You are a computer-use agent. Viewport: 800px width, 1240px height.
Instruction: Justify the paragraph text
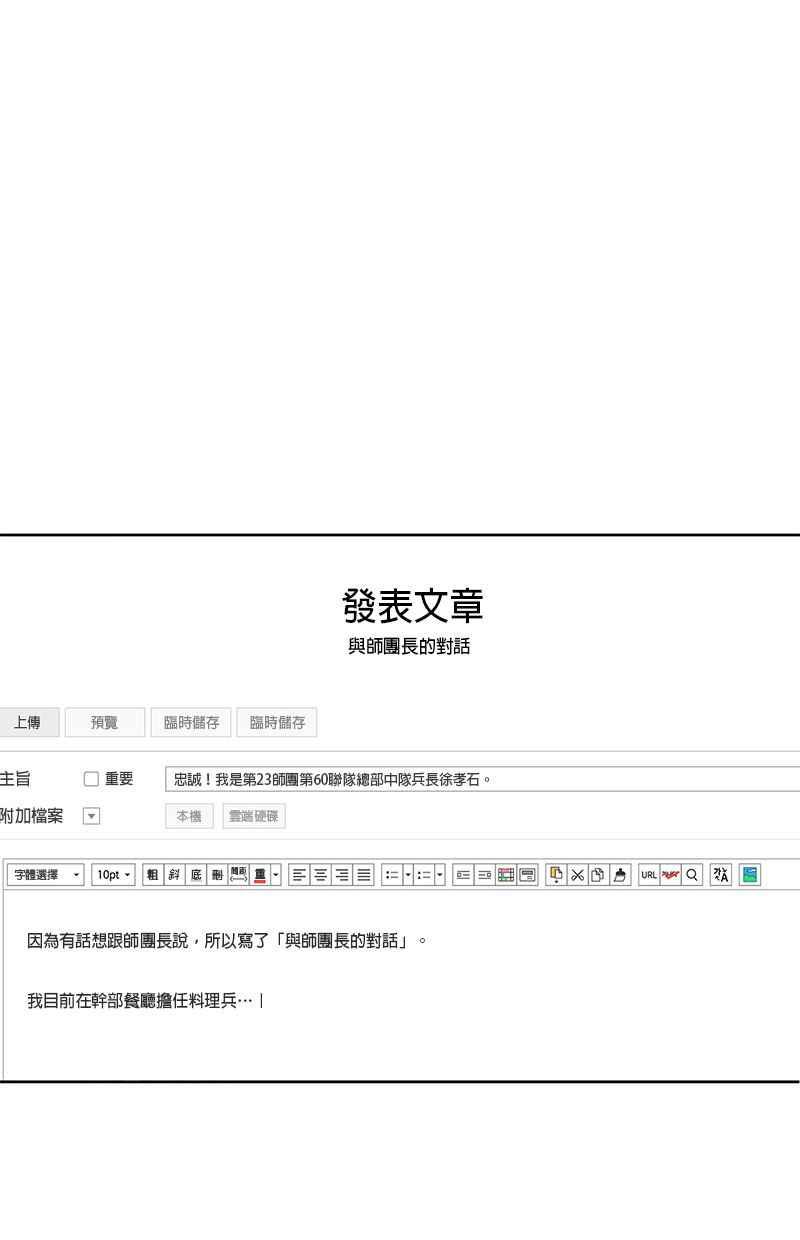click(x=365, y=875)
